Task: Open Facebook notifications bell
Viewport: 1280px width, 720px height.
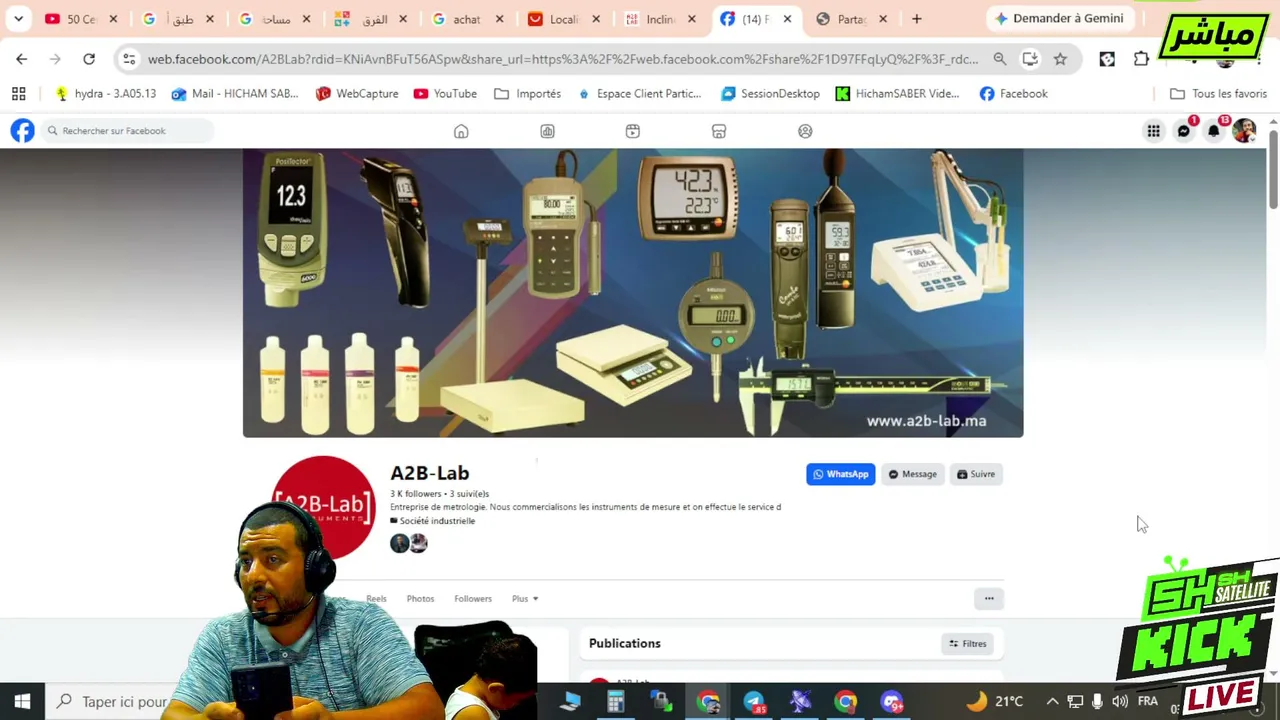Action: (1214, 131)
